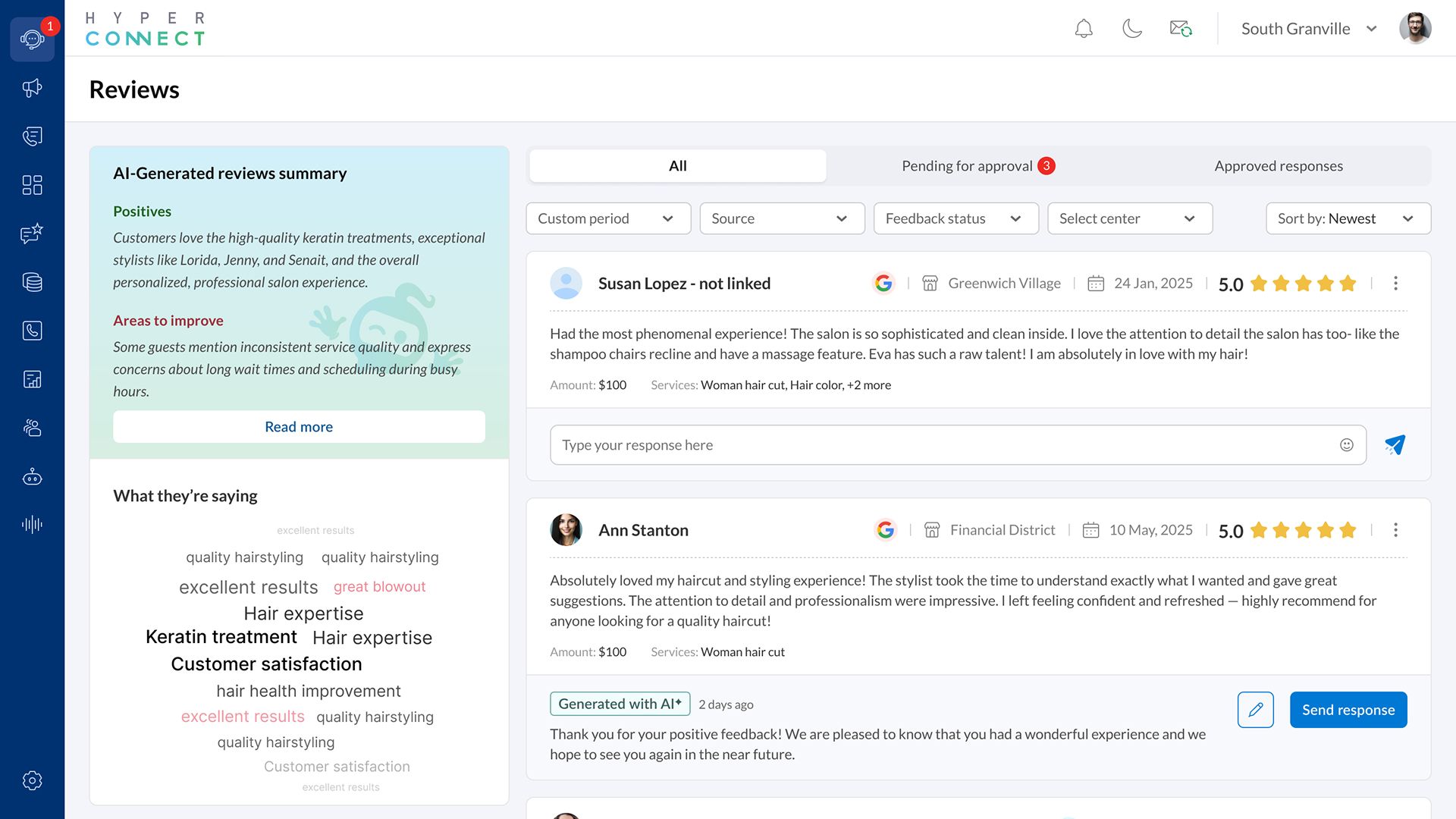
Task: Open the Sort by Newest dropdown
Action: click(1348, 218)
